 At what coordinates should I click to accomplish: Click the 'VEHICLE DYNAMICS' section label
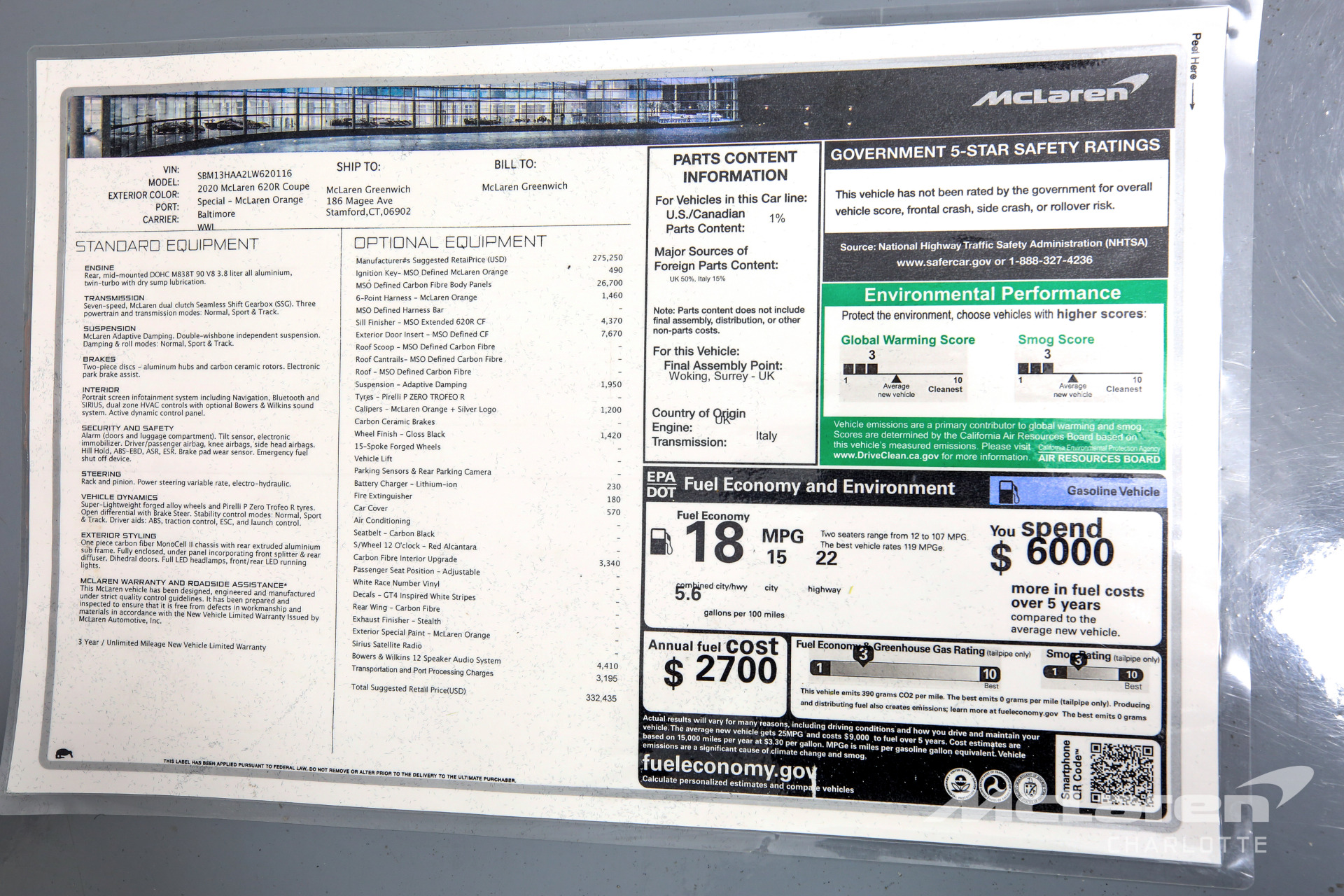point(119,497)
